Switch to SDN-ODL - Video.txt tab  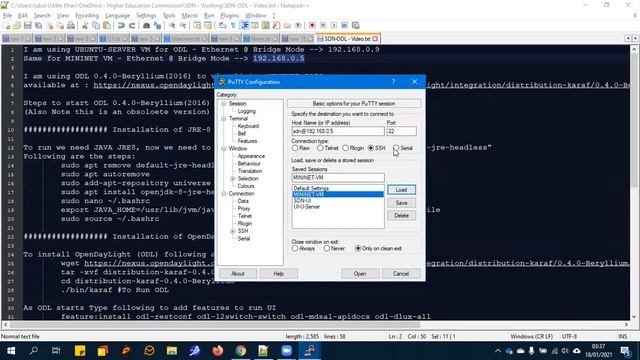click(x=348, y=39)
